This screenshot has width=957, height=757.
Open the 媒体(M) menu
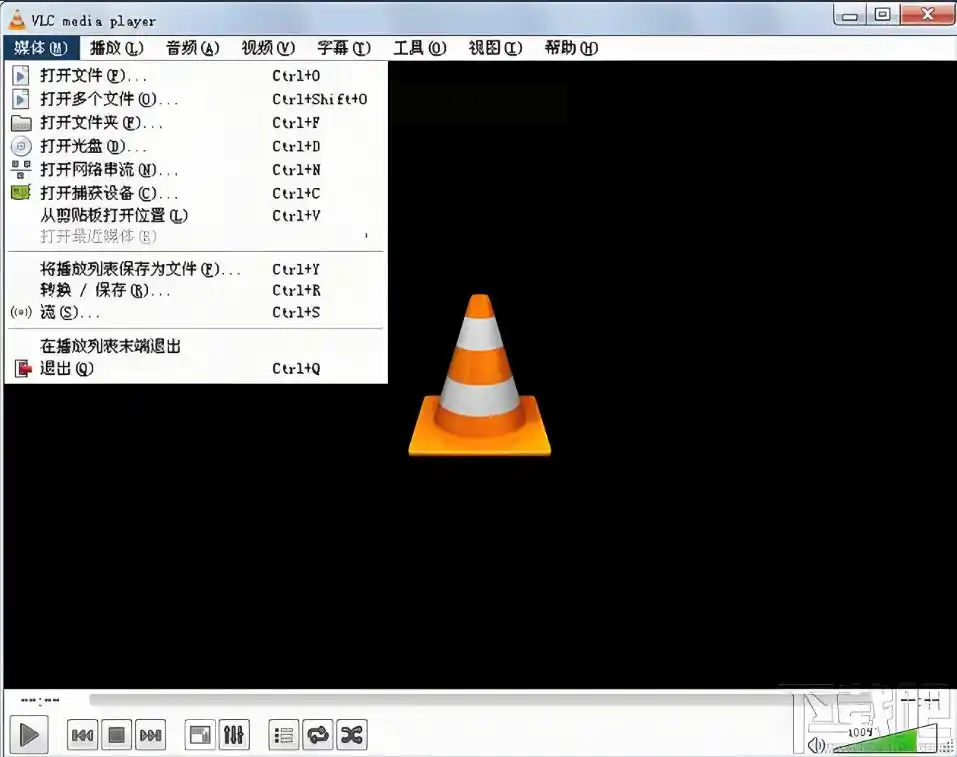41,48
